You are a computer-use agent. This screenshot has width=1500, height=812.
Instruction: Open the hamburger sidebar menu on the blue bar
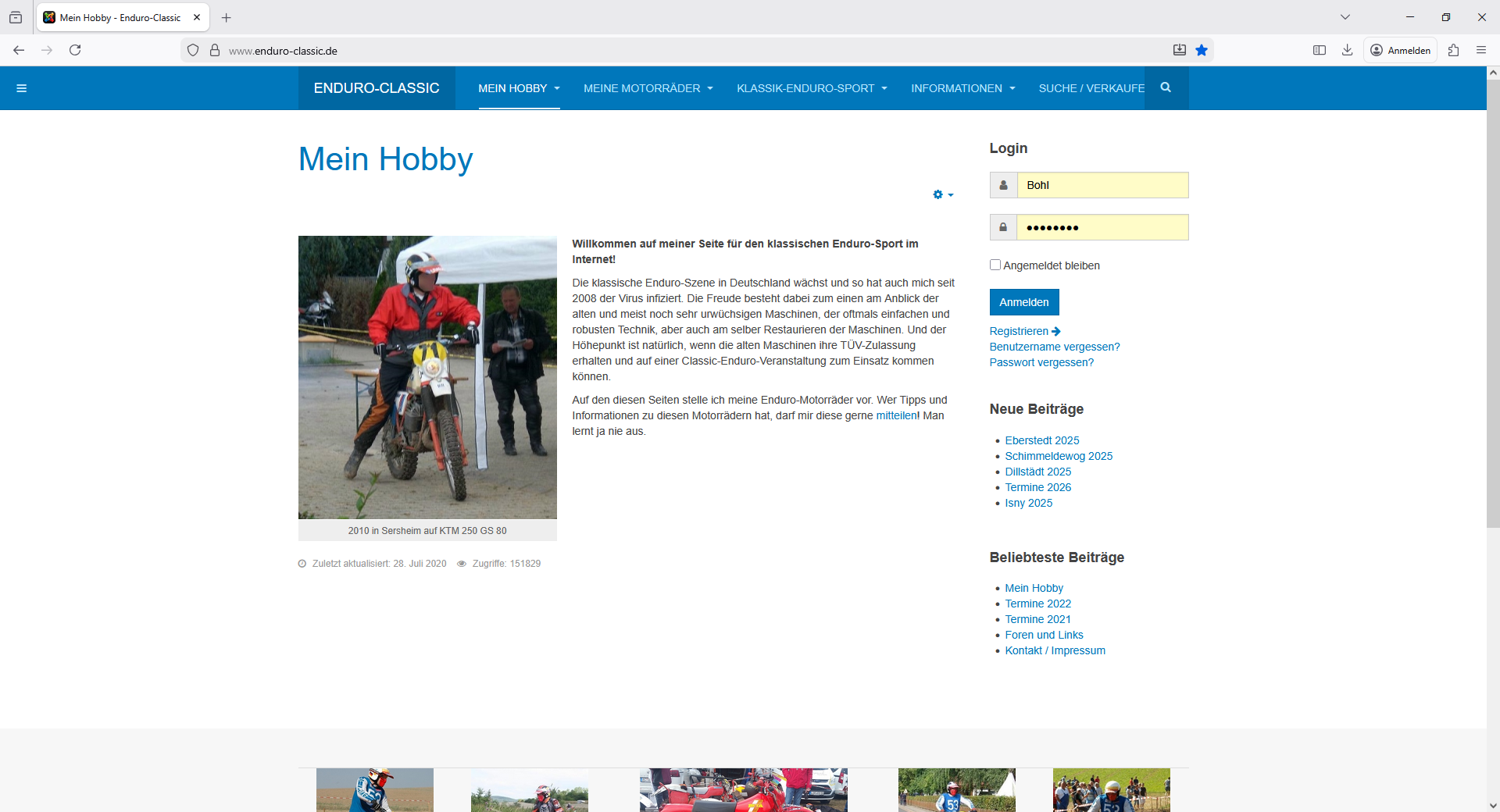[22, 88]
